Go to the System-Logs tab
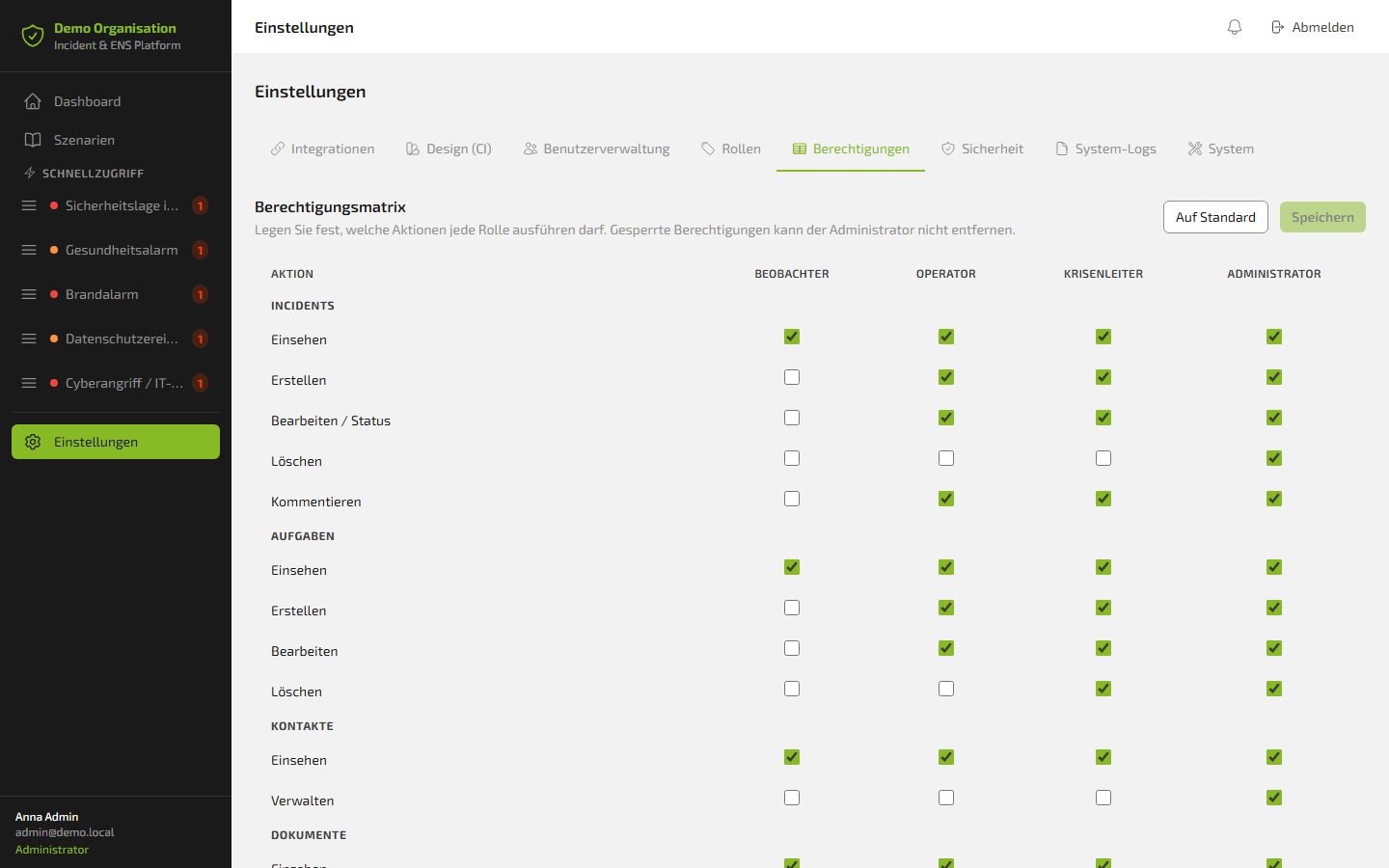The width and height of the screenshot is (1389, 868). click(1105, 149)
